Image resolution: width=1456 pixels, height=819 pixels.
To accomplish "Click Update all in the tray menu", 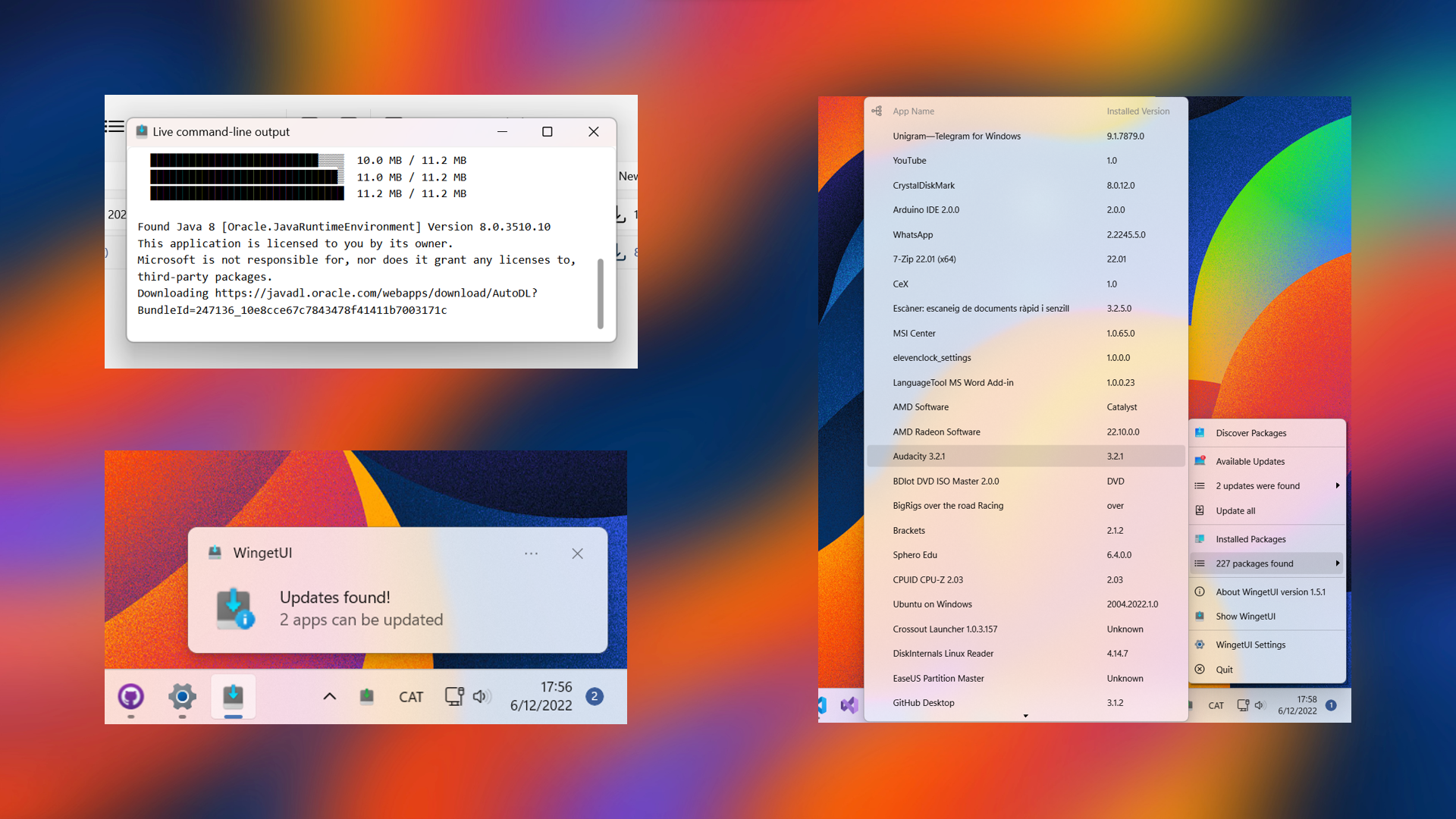I will tap(1234, 510).
